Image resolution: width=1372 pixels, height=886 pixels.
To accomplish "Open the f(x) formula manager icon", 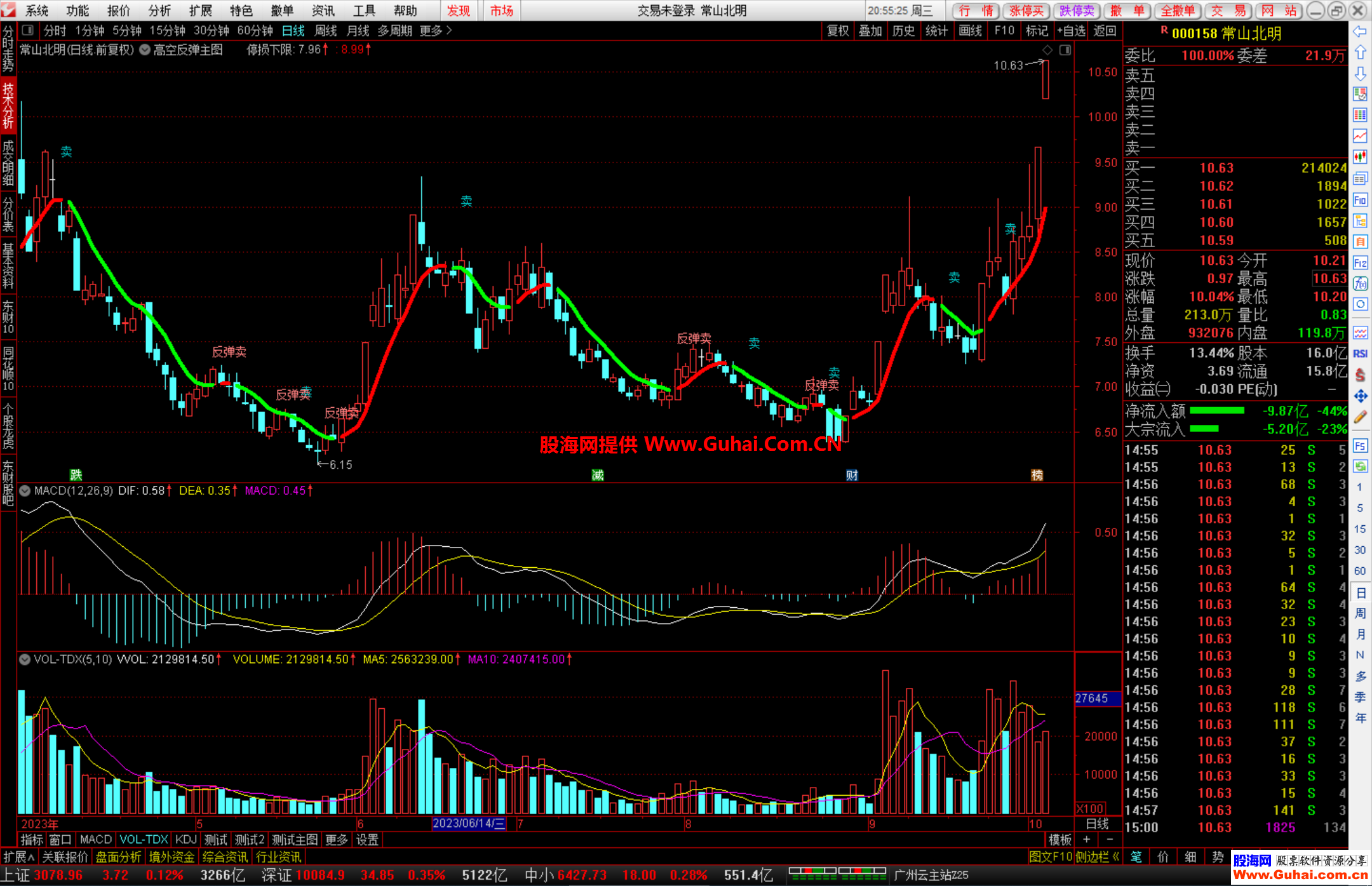I will tap(1360, 283).
